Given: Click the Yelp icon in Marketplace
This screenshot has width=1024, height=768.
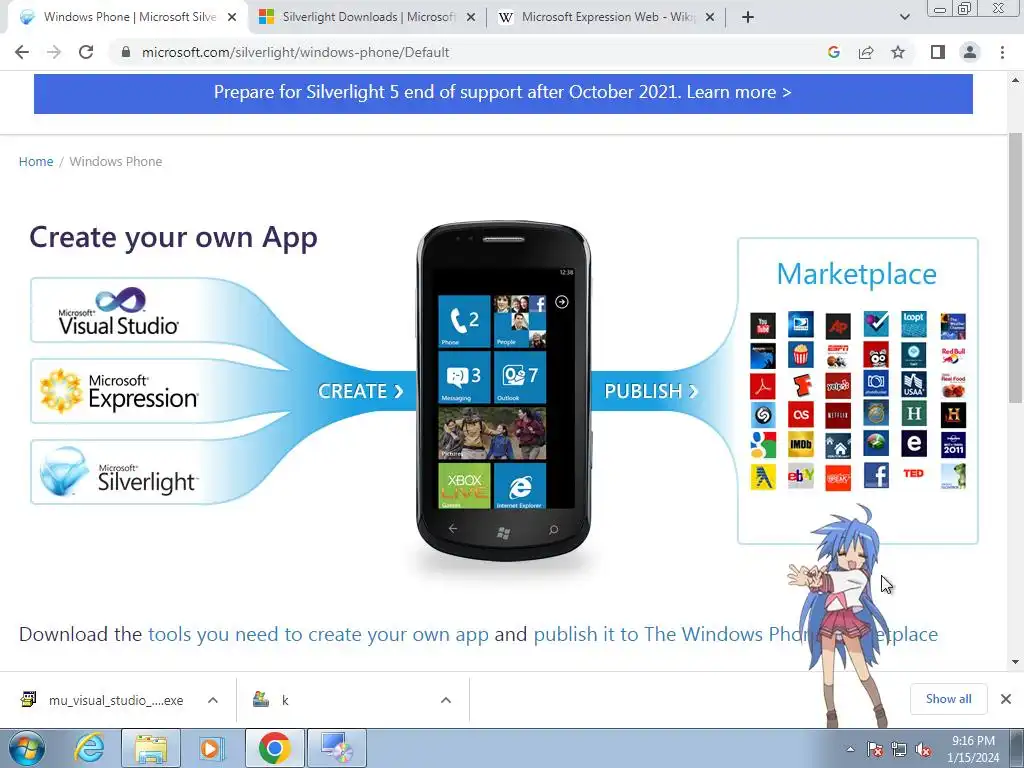Looking at the screenshot, I should 838,385.
